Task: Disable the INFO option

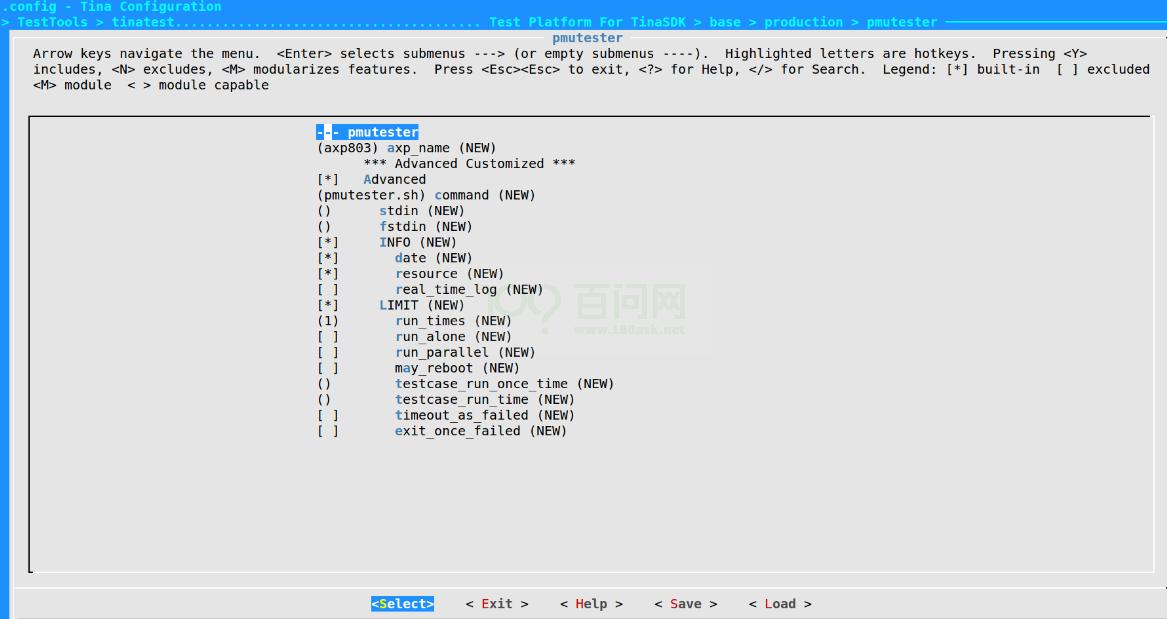Action: 328,243
